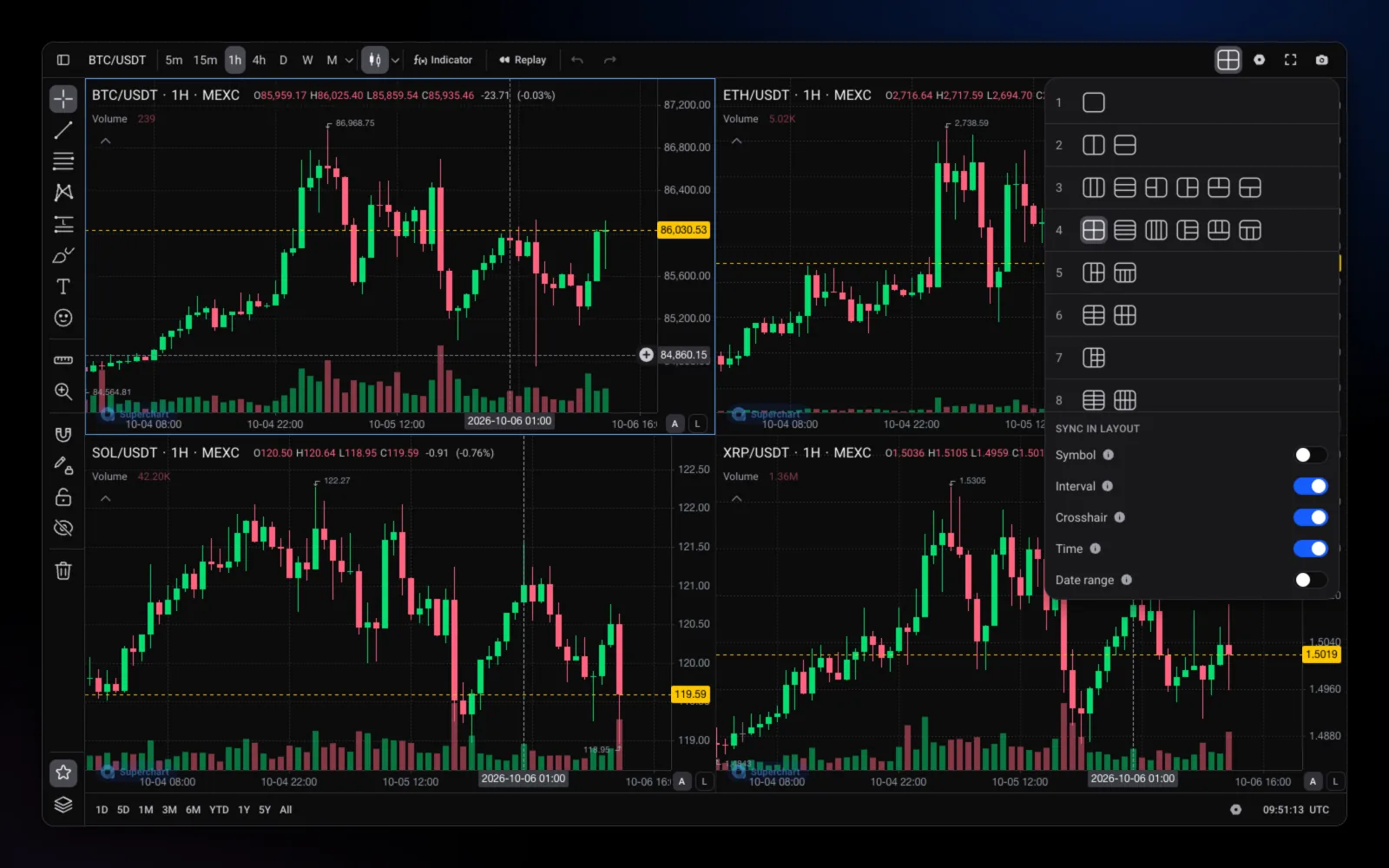Open the layout selector button
Image resolution: width=1389 pixels, height=868 pixels.
[x=1228, y=60]
